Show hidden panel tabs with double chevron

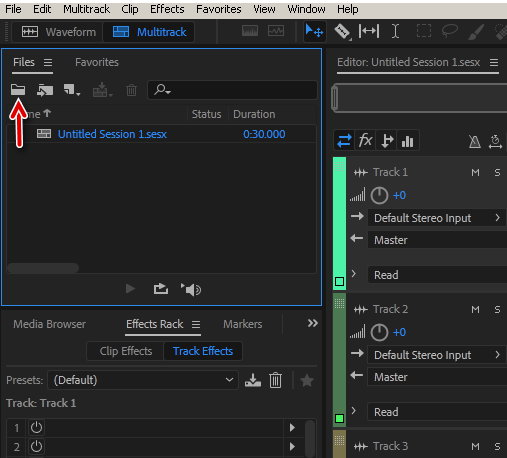[x=313, y=323]
